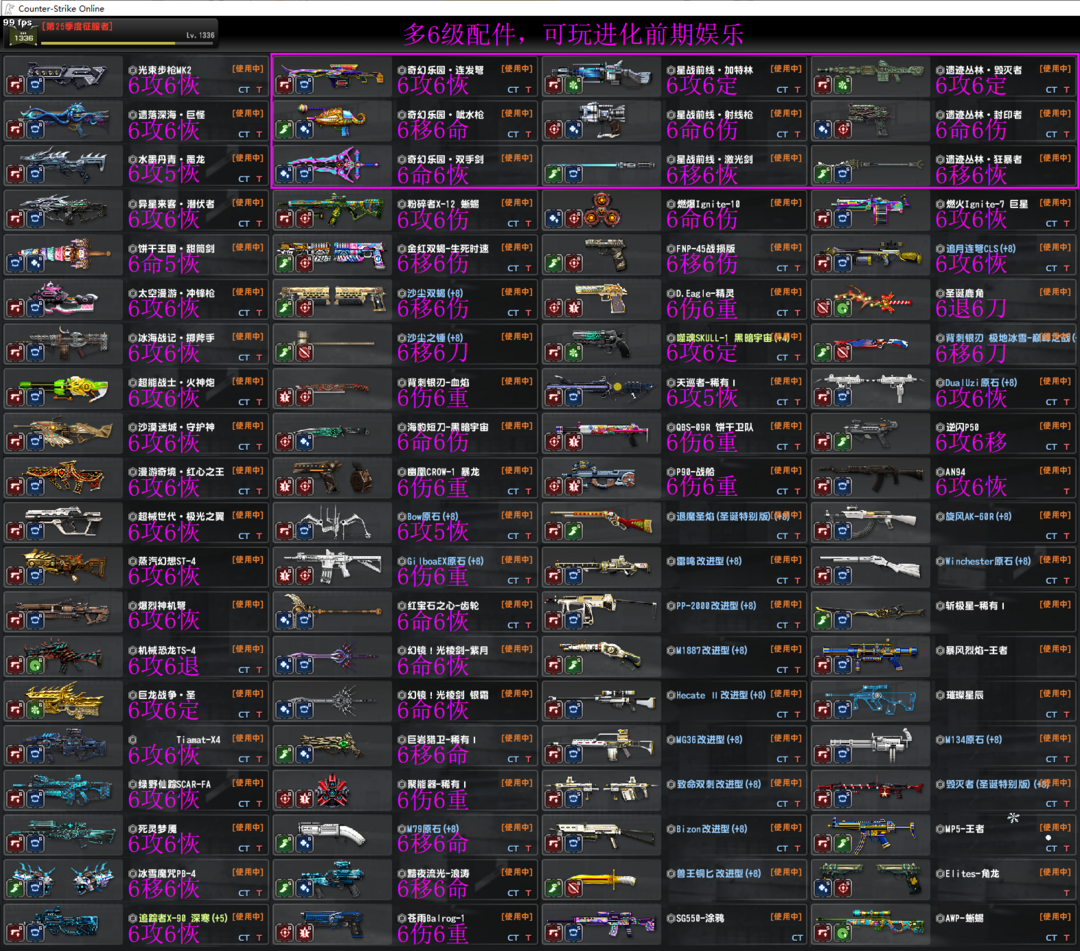Click hexagon icon beside AN94 name
The image size is (1080, 951).
click(939, 472)
